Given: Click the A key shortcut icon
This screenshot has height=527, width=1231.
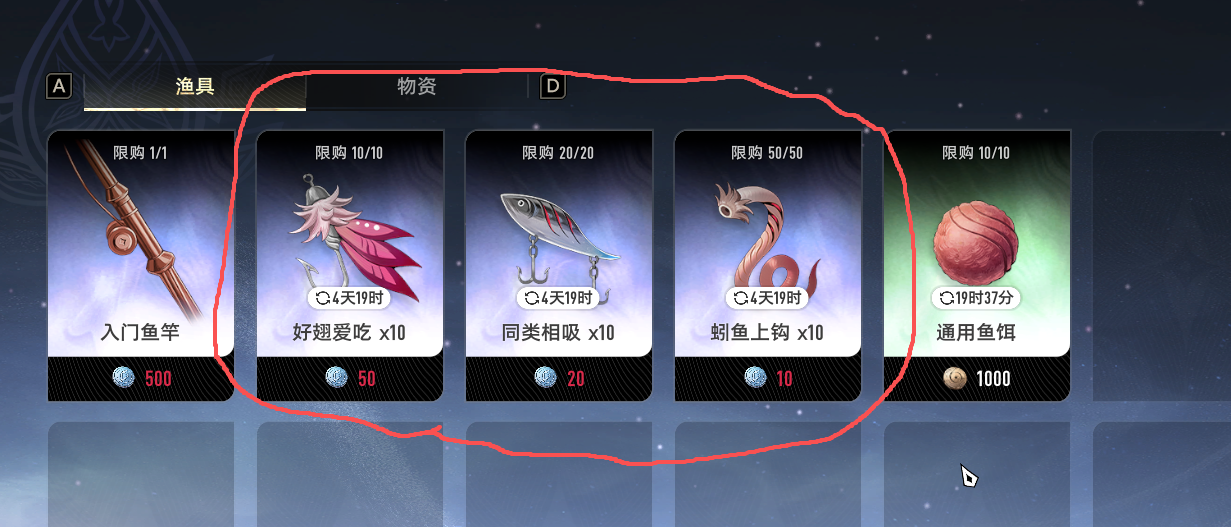Looking at the screenshot, I should tap(59, 86).
